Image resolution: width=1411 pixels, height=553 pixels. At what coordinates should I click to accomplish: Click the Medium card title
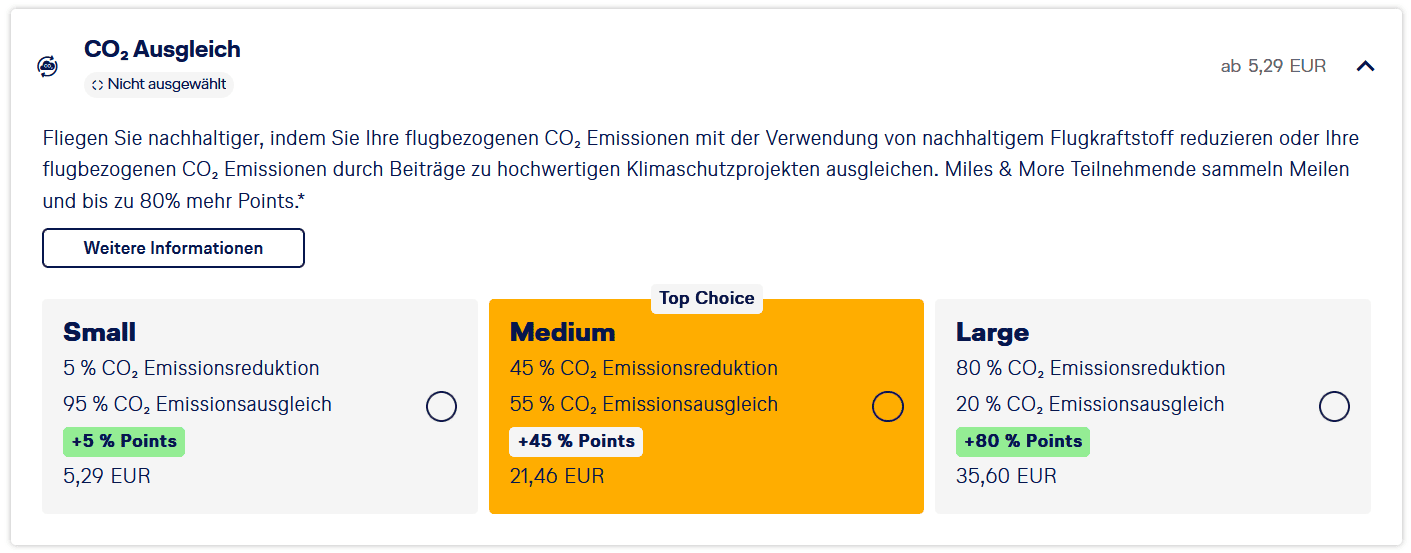(562, 332)
